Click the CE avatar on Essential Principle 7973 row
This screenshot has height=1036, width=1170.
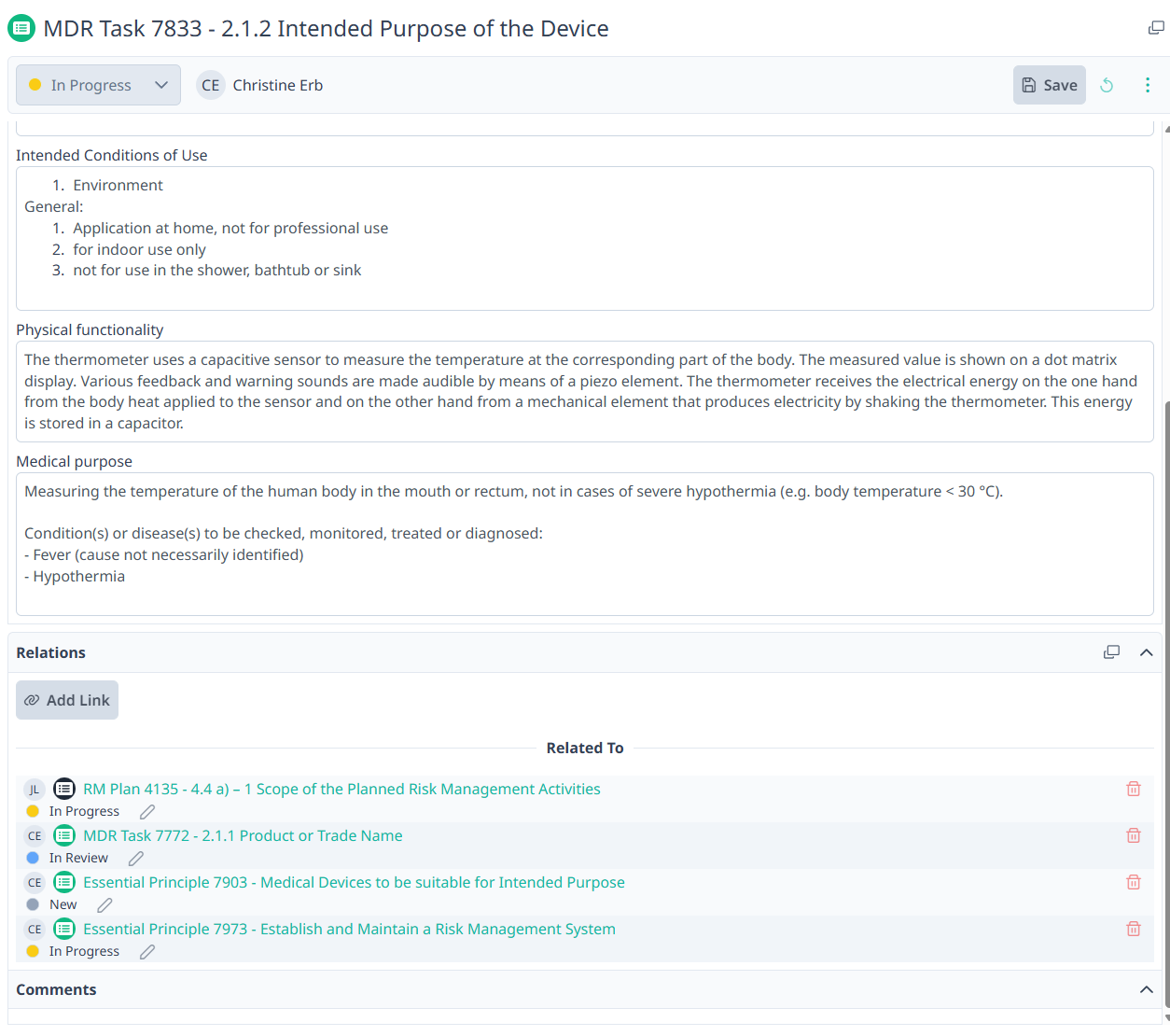pos(35,929)
